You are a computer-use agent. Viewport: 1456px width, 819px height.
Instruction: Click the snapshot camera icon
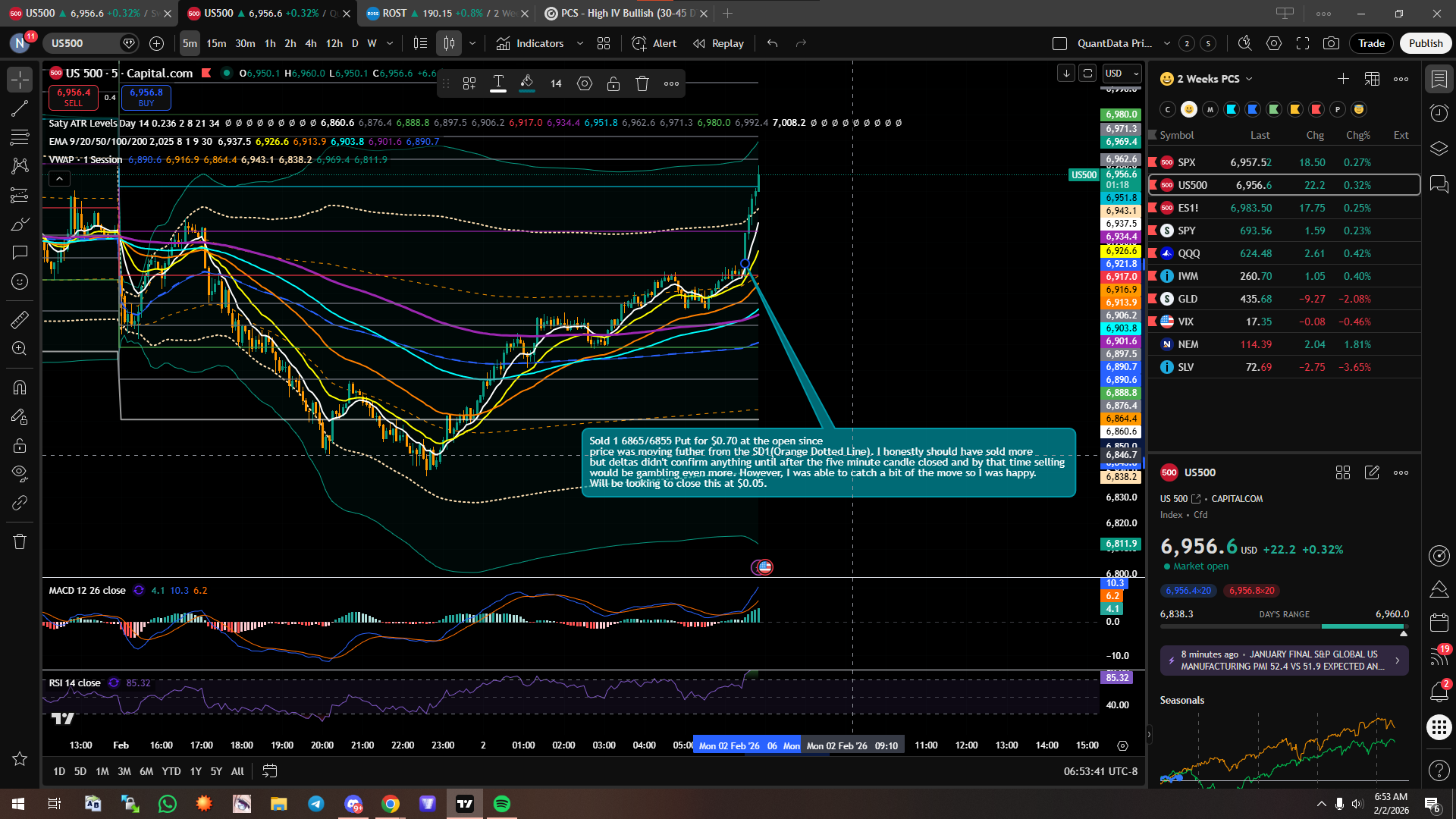(x=1331, y=43)
